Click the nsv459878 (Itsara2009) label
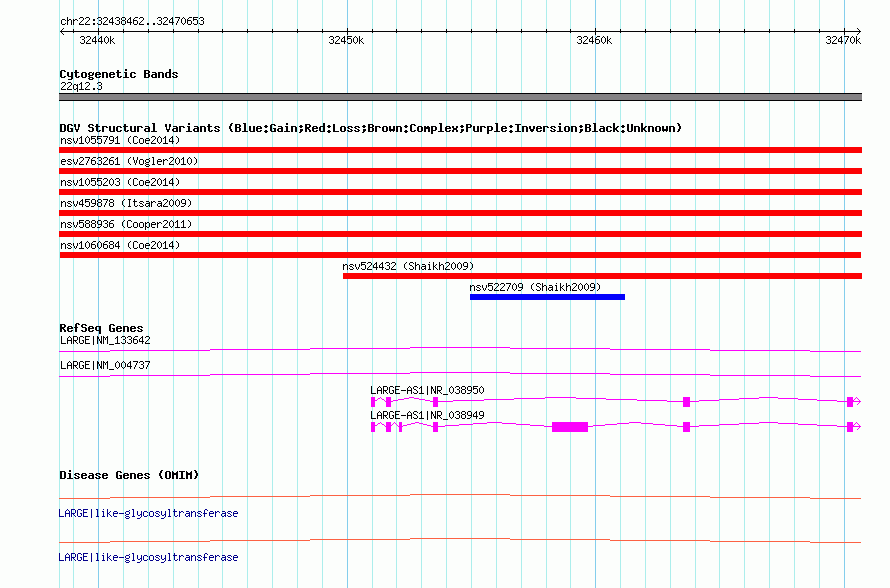The width and height of the screenshot is (890, 588). pos(126,203)
